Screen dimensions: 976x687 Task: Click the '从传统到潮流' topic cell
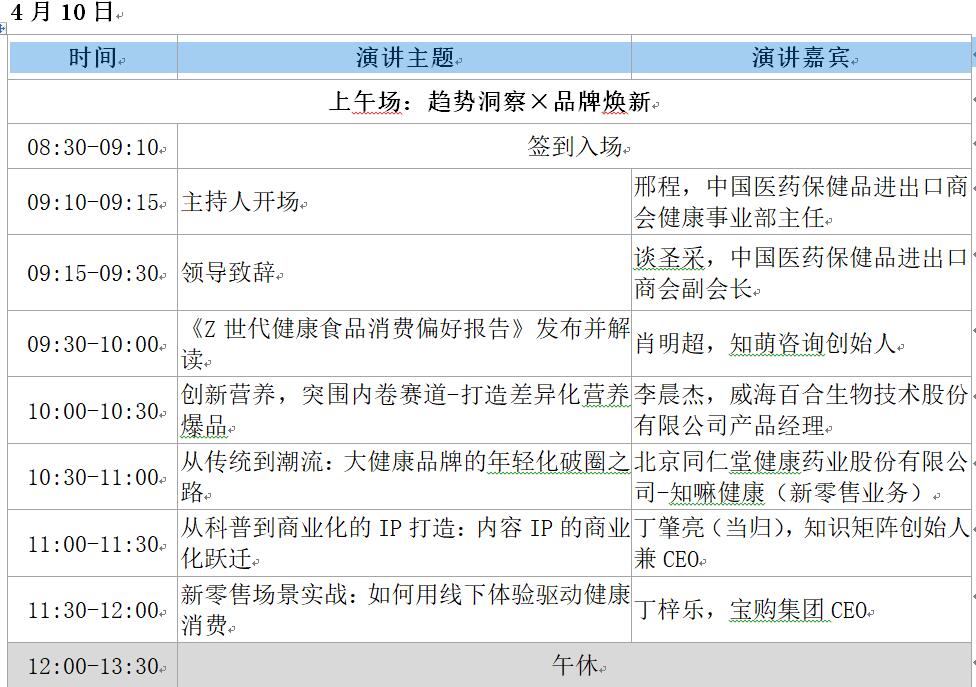point(405,477)
